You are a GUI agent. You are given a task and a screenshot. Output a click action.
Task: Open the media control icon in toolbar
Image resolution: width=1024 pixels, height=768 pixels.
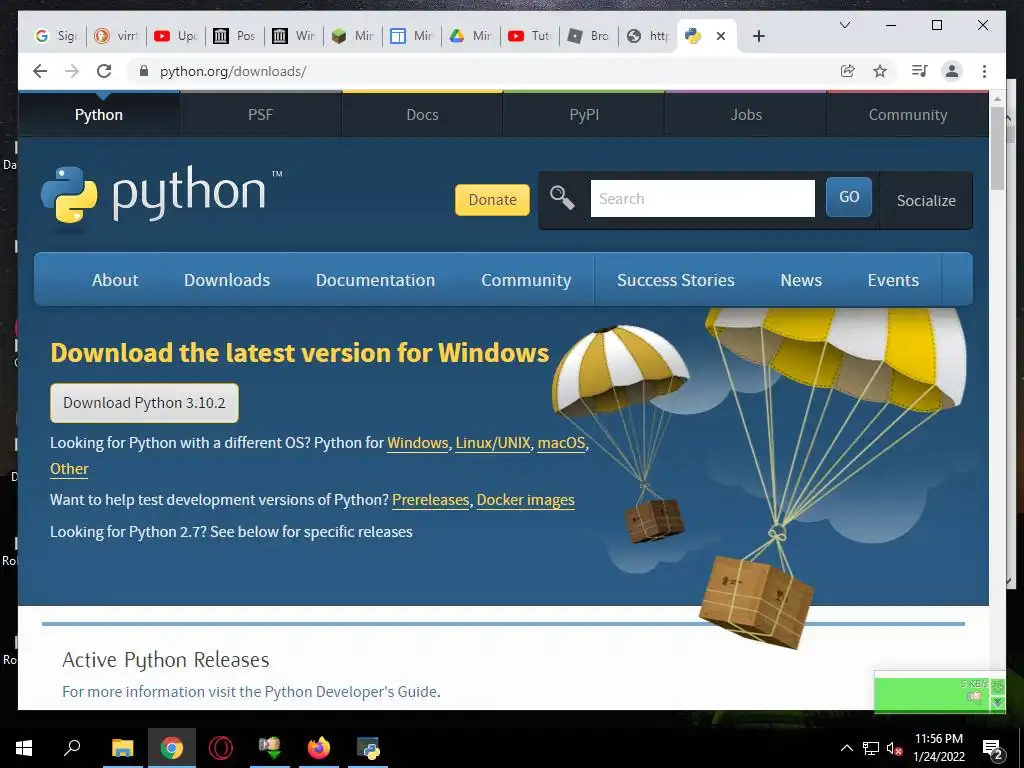point(920,71)
